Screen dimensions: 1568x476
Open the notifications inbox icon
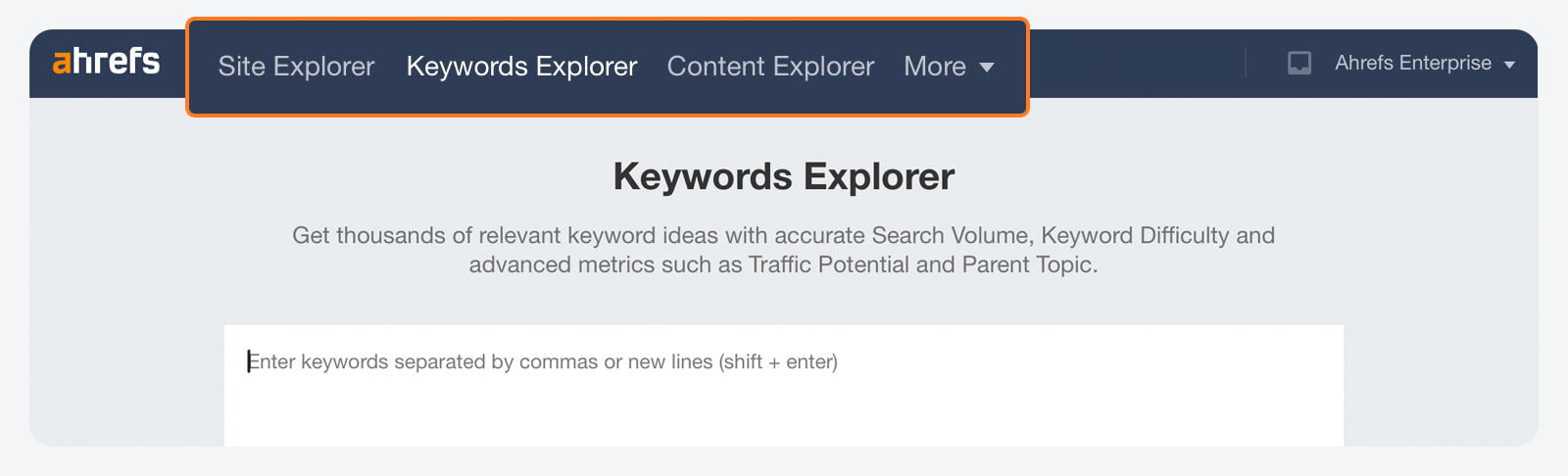click(x=1299, y=64)
